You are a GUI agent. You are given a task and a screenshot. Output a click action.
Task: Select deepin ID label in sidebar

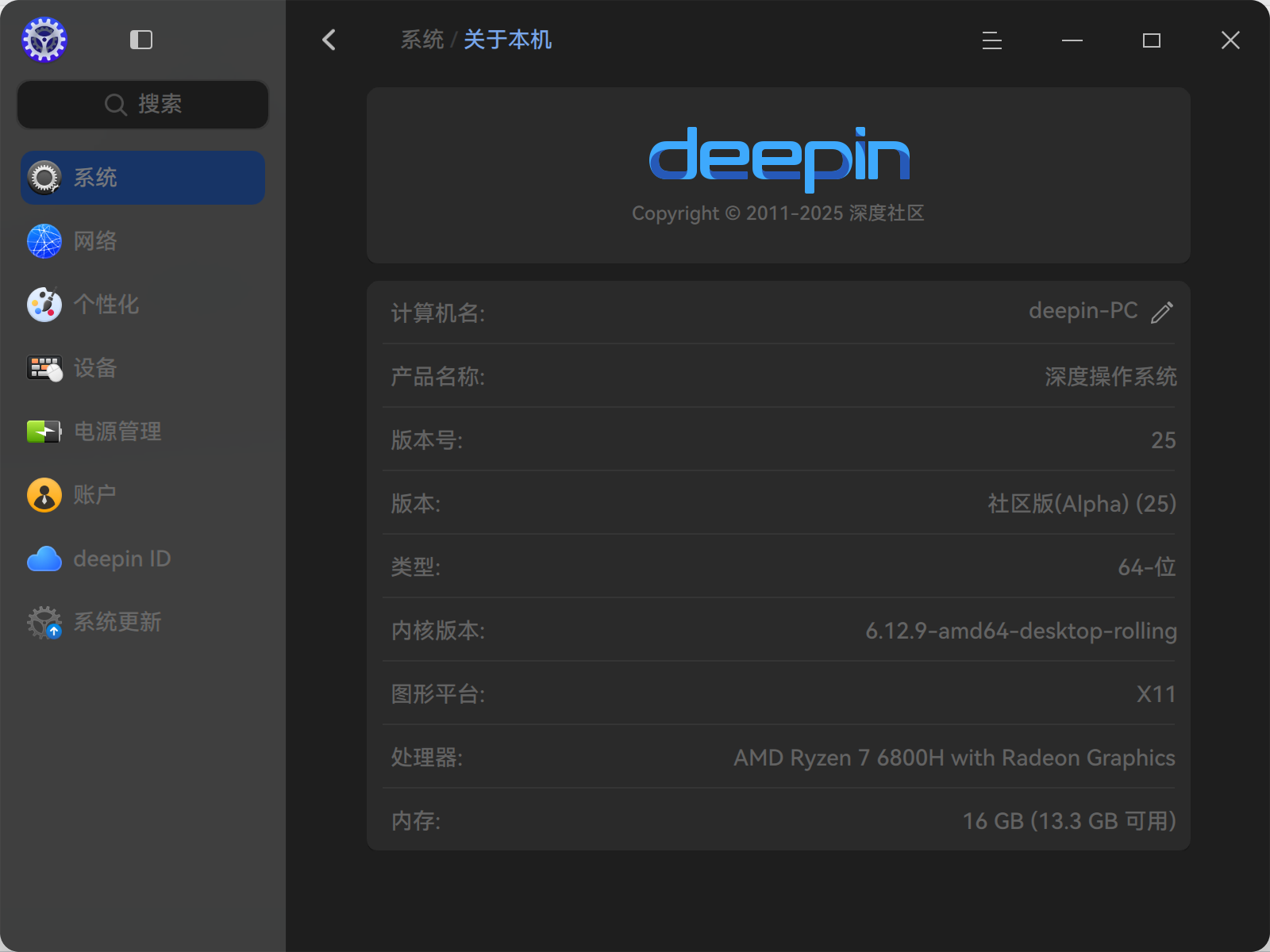pyautogui.click(x=122, y=559)
